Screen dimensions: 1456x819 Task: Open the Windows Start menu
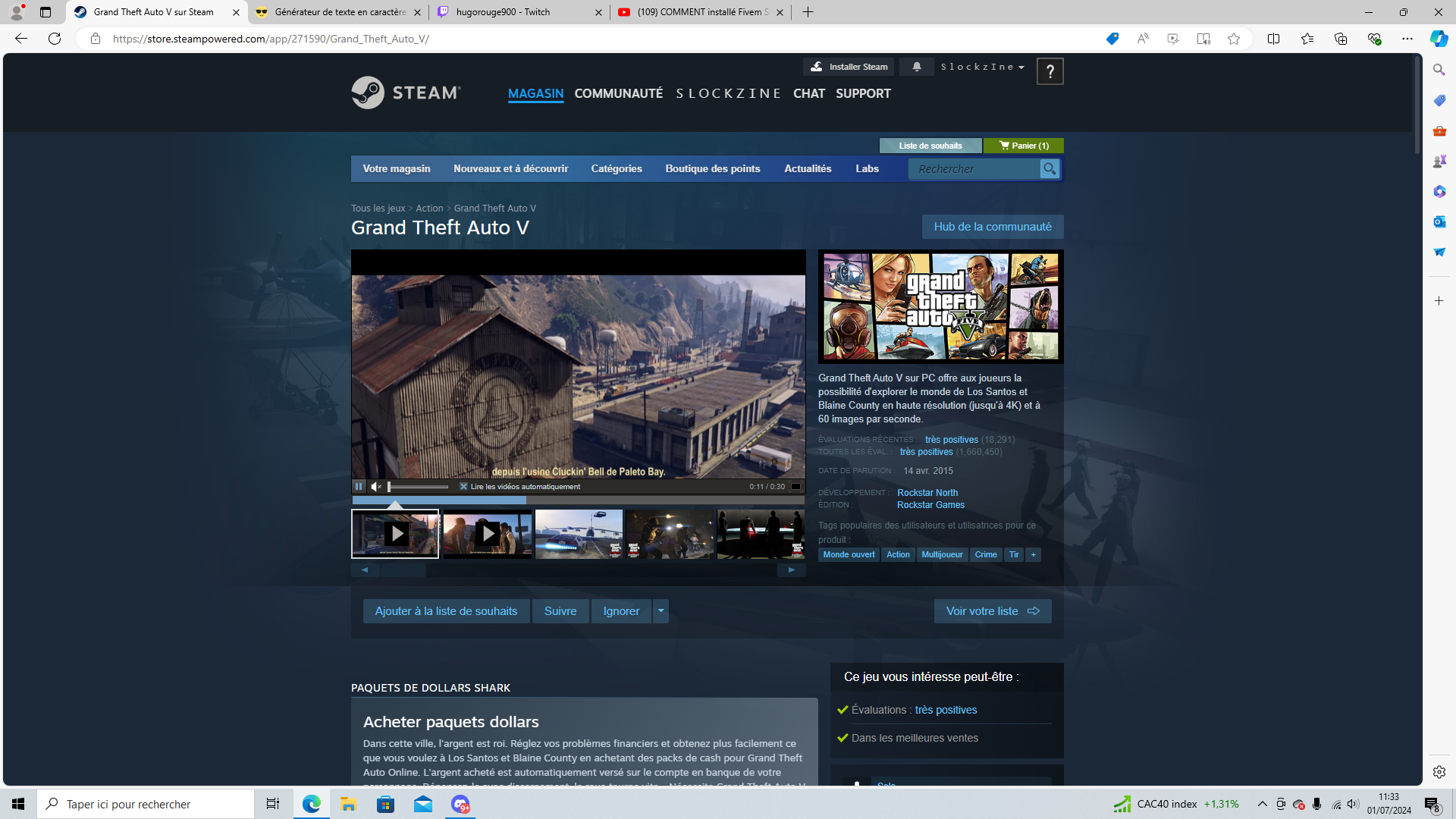(x=18, y=804)
